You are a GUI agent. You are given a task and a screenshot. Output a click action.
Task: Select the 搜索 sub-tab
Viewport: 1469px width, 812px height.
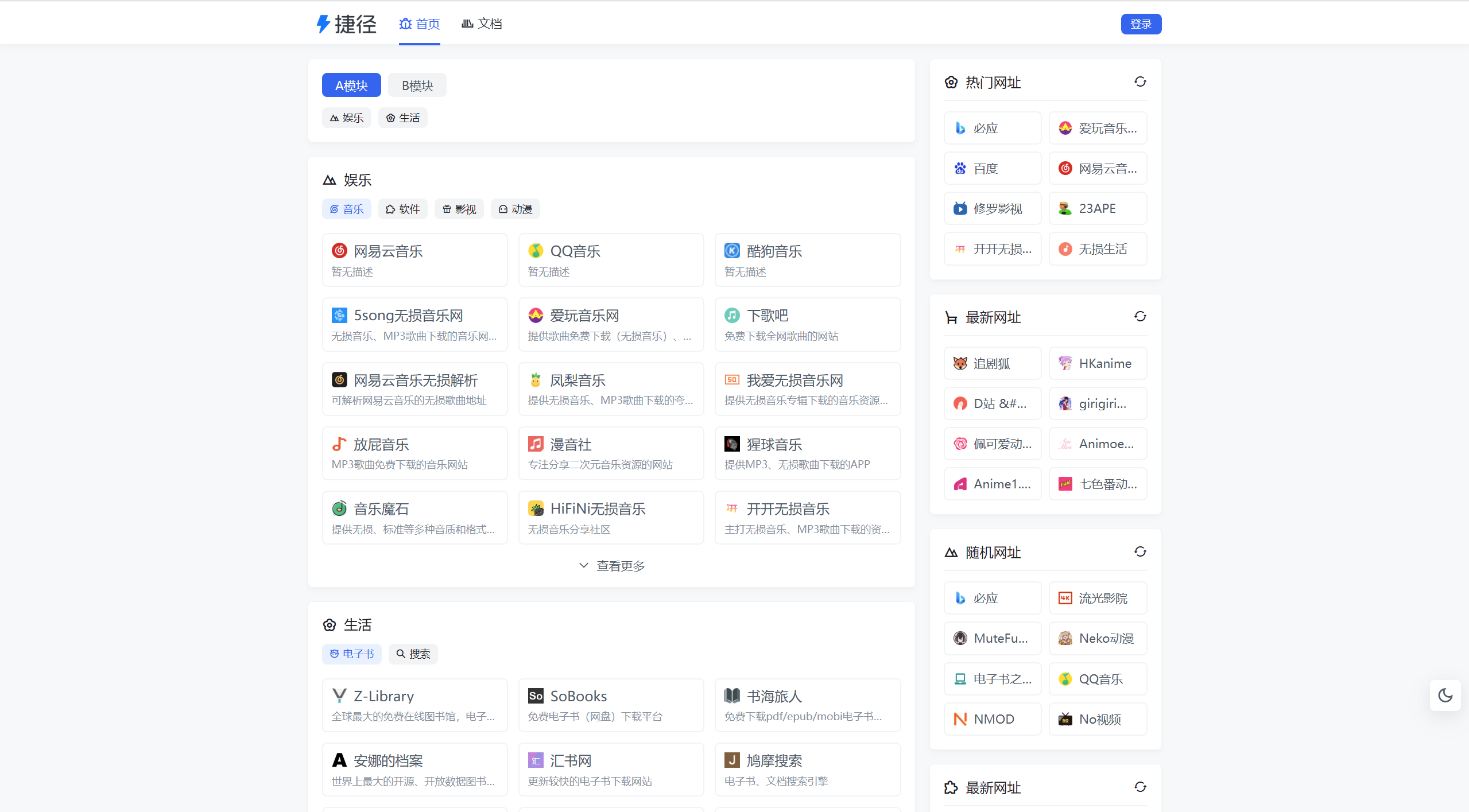(x=413, y=654)
